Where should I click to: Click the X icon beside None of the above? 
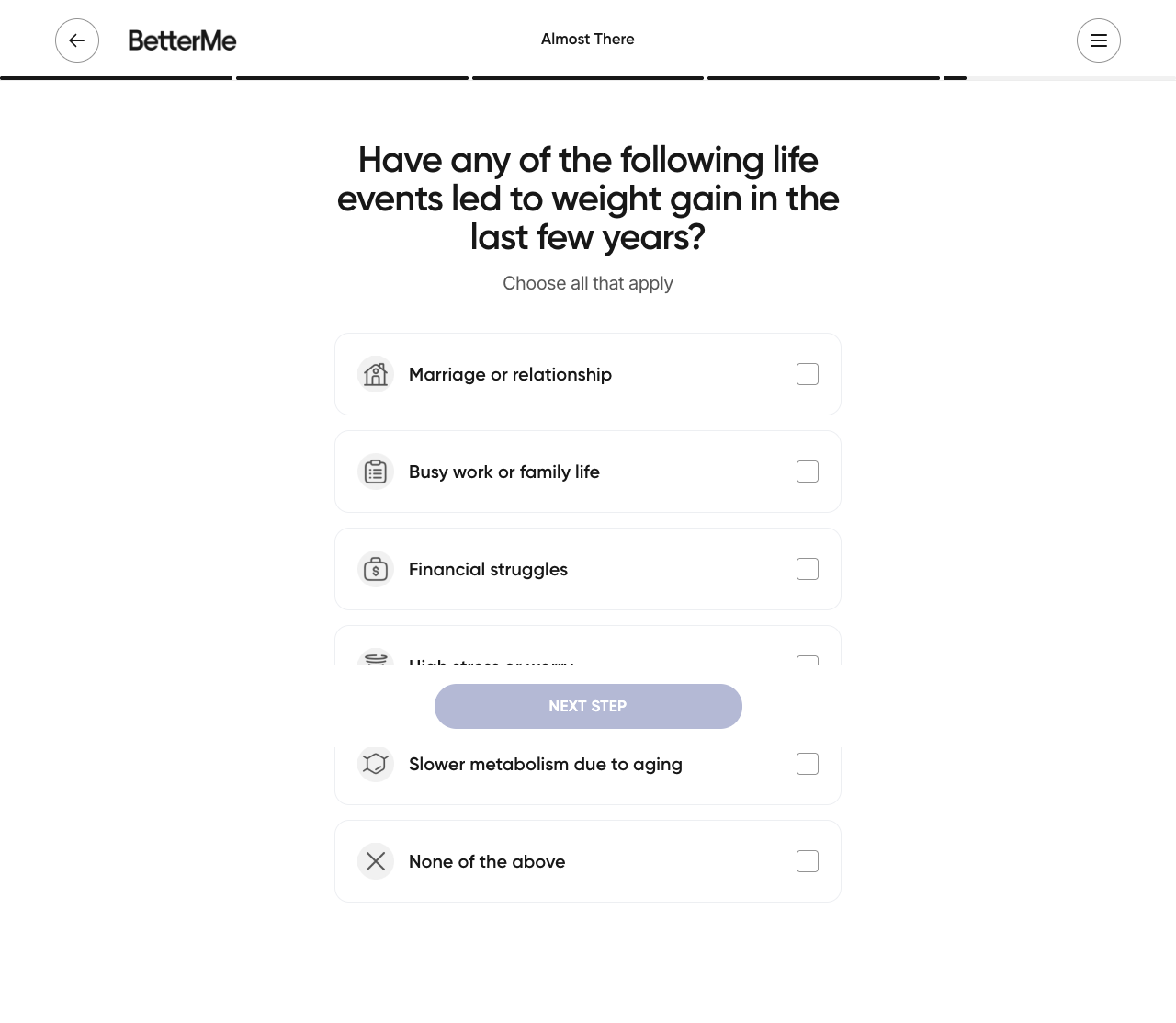tap(376, 861)
